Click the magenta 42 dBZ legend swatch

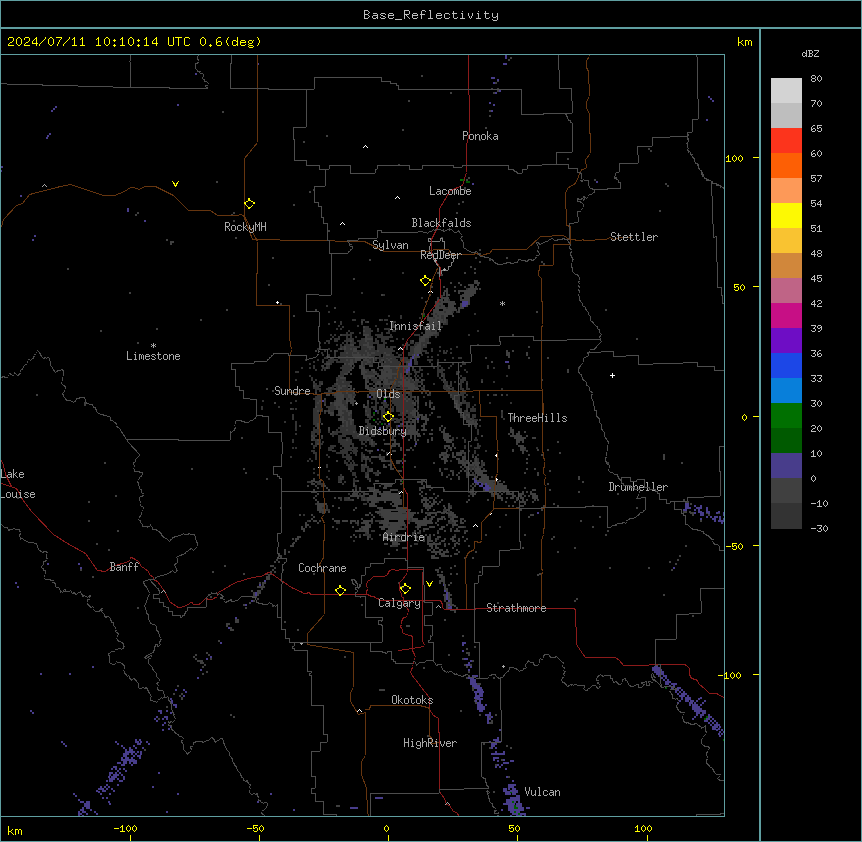[786, 315]
